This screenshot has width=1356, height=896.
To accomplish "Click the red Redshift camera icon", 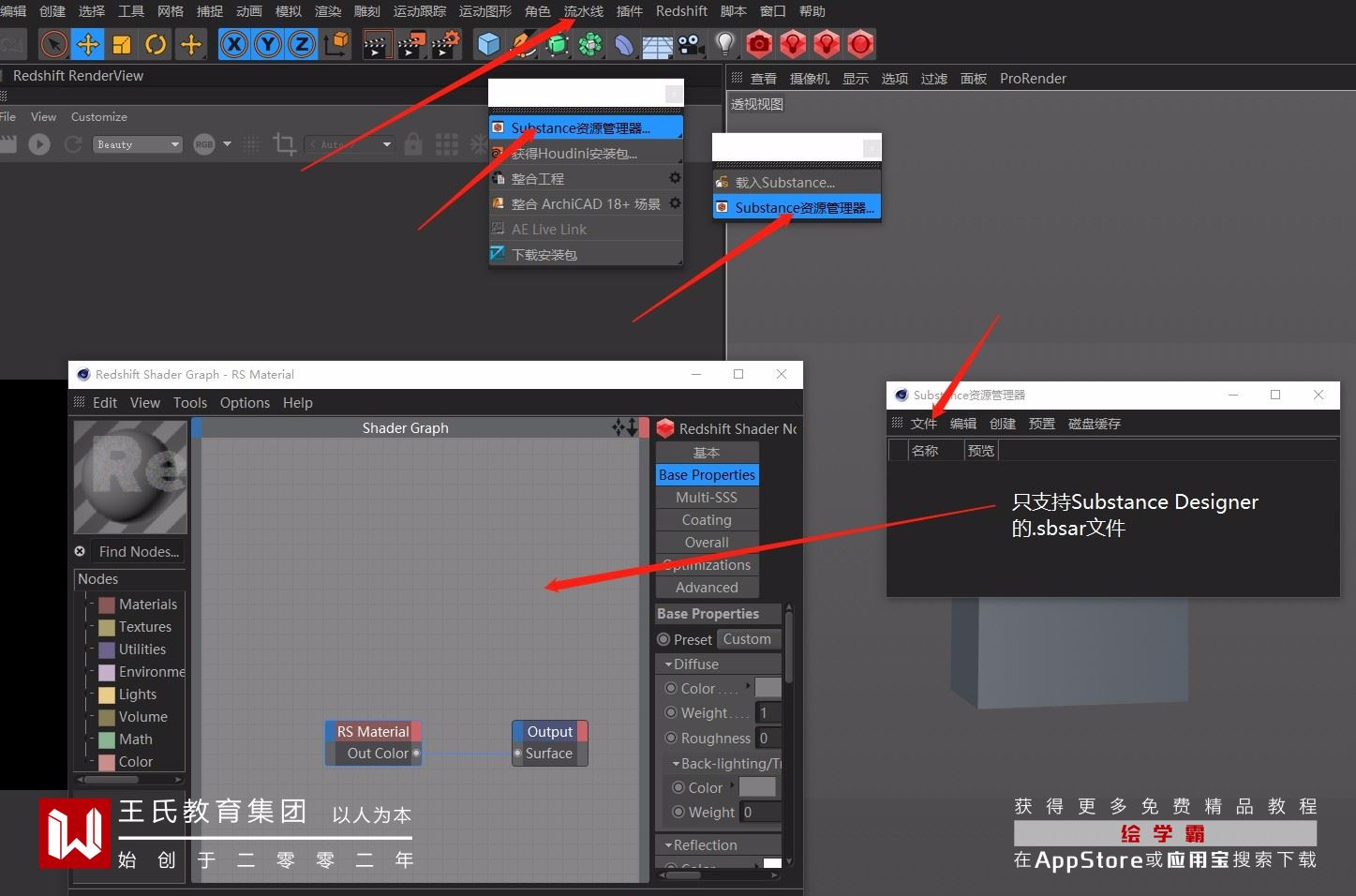I will pos(760,44).
